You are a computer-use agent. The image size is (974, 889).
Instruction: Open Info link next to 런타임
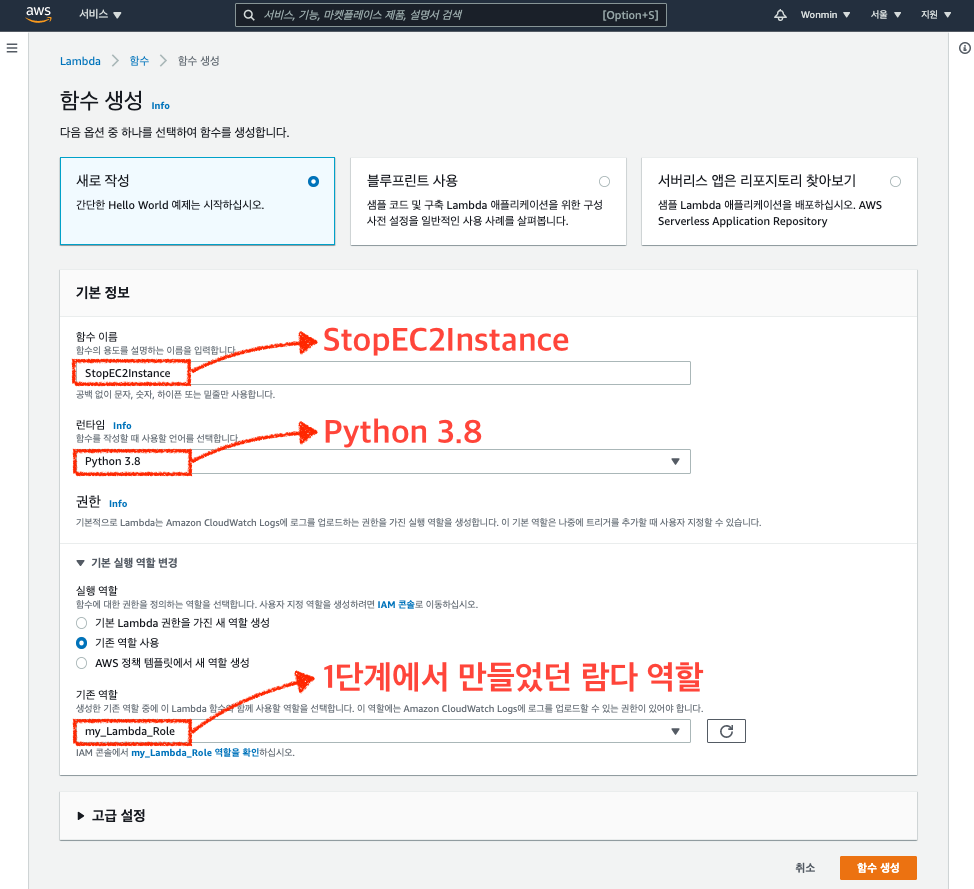122,426
